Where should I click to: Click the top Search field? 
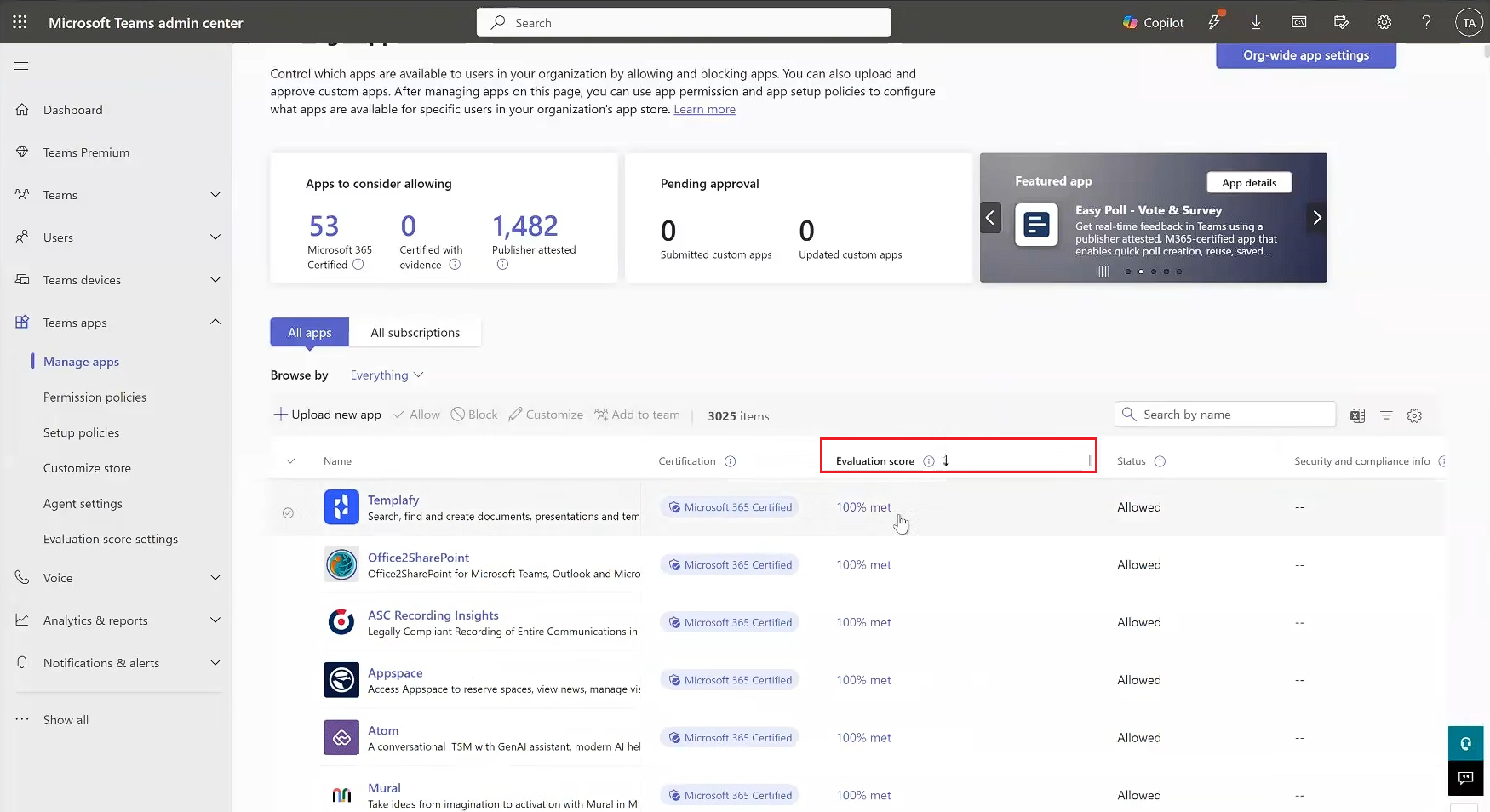point(684,23)
